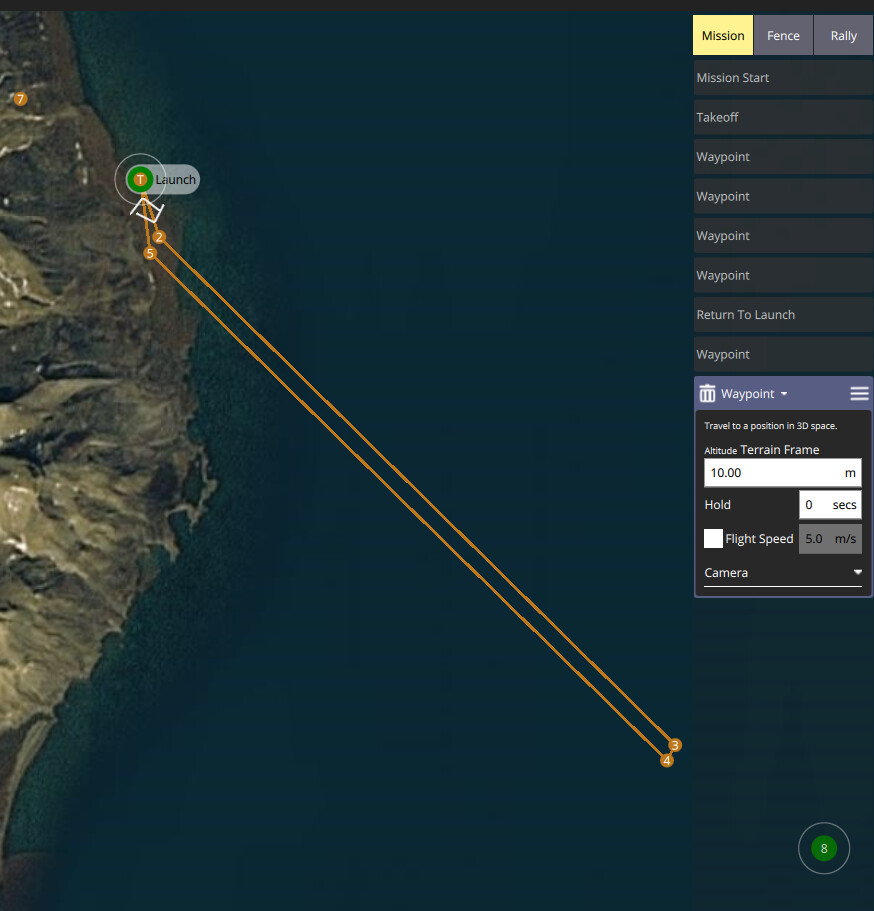Select waypoint marker 3 on the map
The height and width of the screenshot is (911, 874).
pyautogui.click(x=675, y=745)
